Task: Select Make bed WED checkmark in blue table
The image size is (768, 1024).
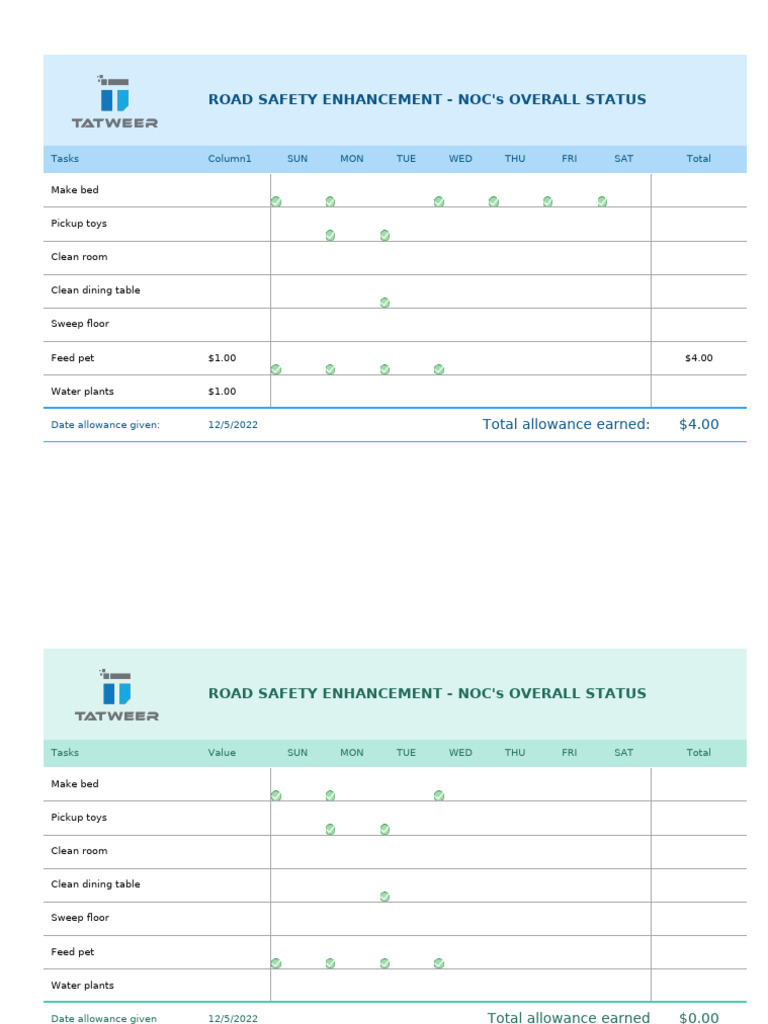Action: [439, 201]
